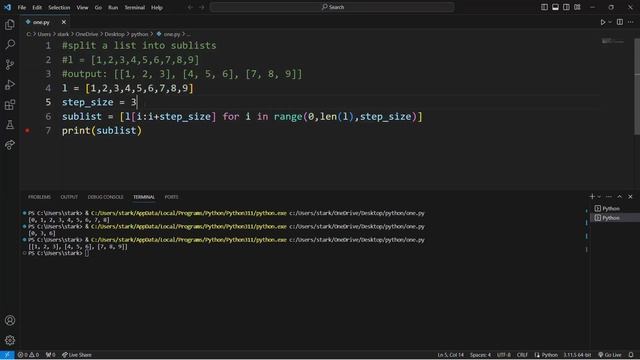This screenshot has width=640, height=360.
Task: Open the Explorer view in activity bar
Action: pyautogui.click(x=10, y=24)
